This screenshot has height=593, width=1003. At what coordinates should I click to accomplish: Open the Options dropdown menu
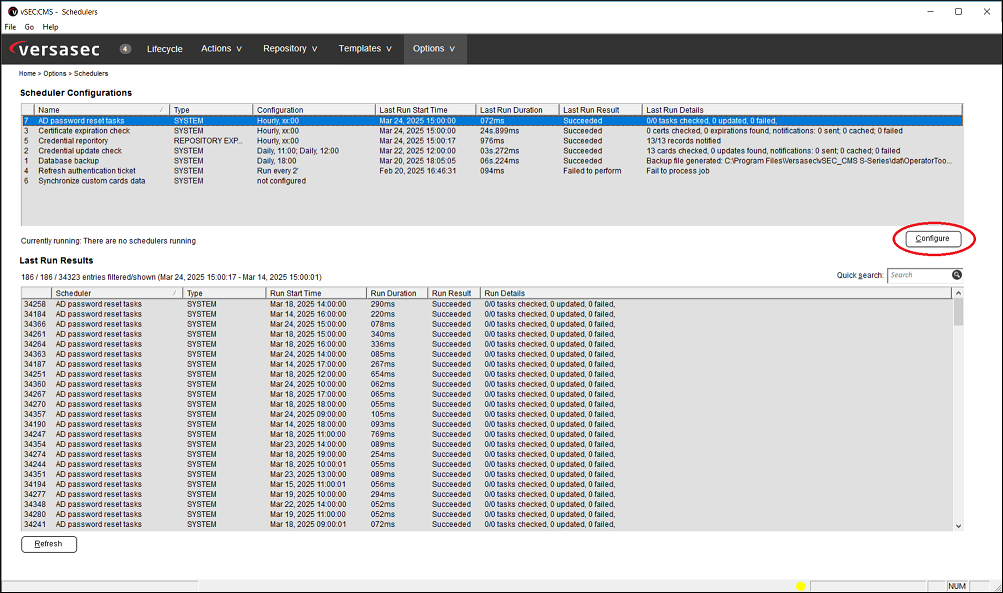click(434, 49)
